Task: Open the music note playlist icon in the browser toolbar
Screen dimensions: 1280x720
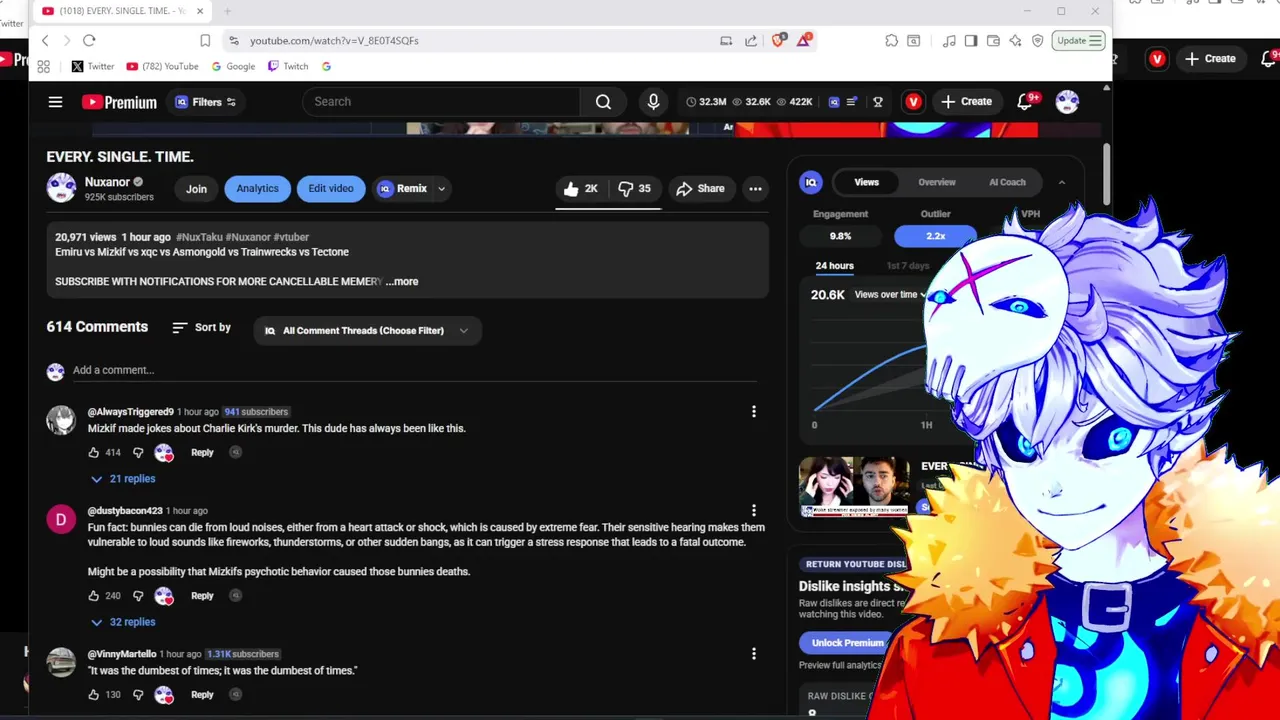Action: [949, 40]
